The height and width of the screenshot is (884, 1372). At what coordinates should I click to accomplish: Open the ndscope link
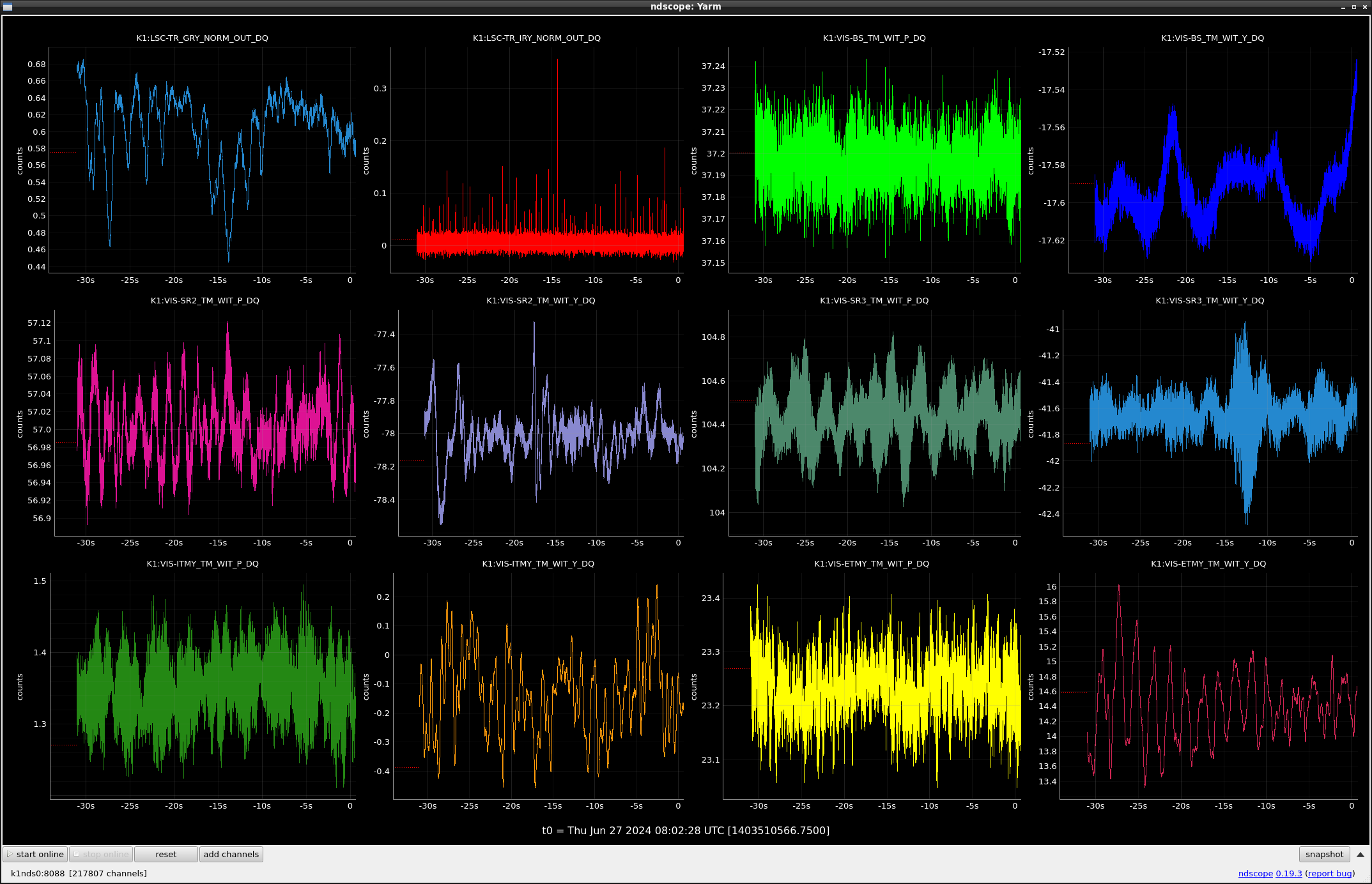click(x=1255, y=873)
